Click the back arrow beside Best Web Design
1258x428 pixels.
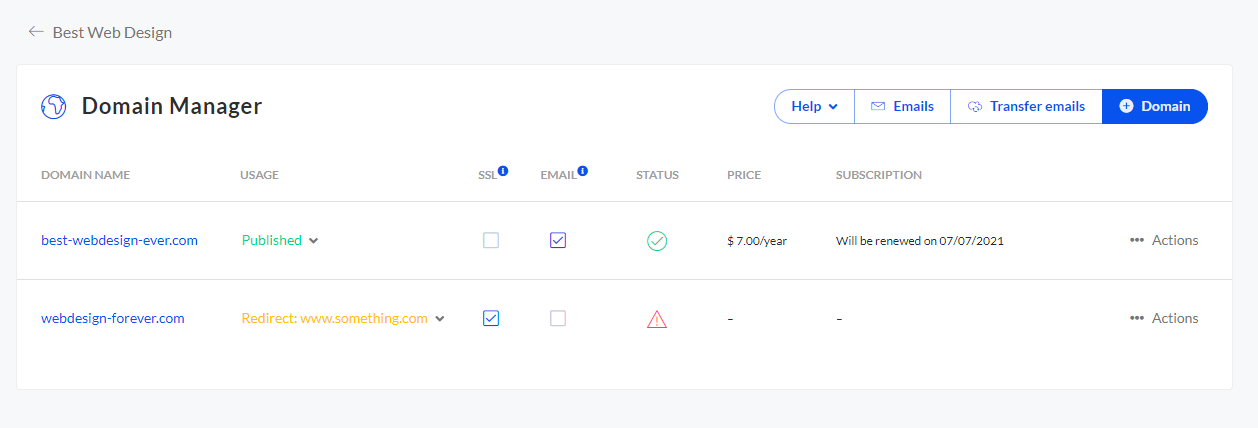coord(36,32)
